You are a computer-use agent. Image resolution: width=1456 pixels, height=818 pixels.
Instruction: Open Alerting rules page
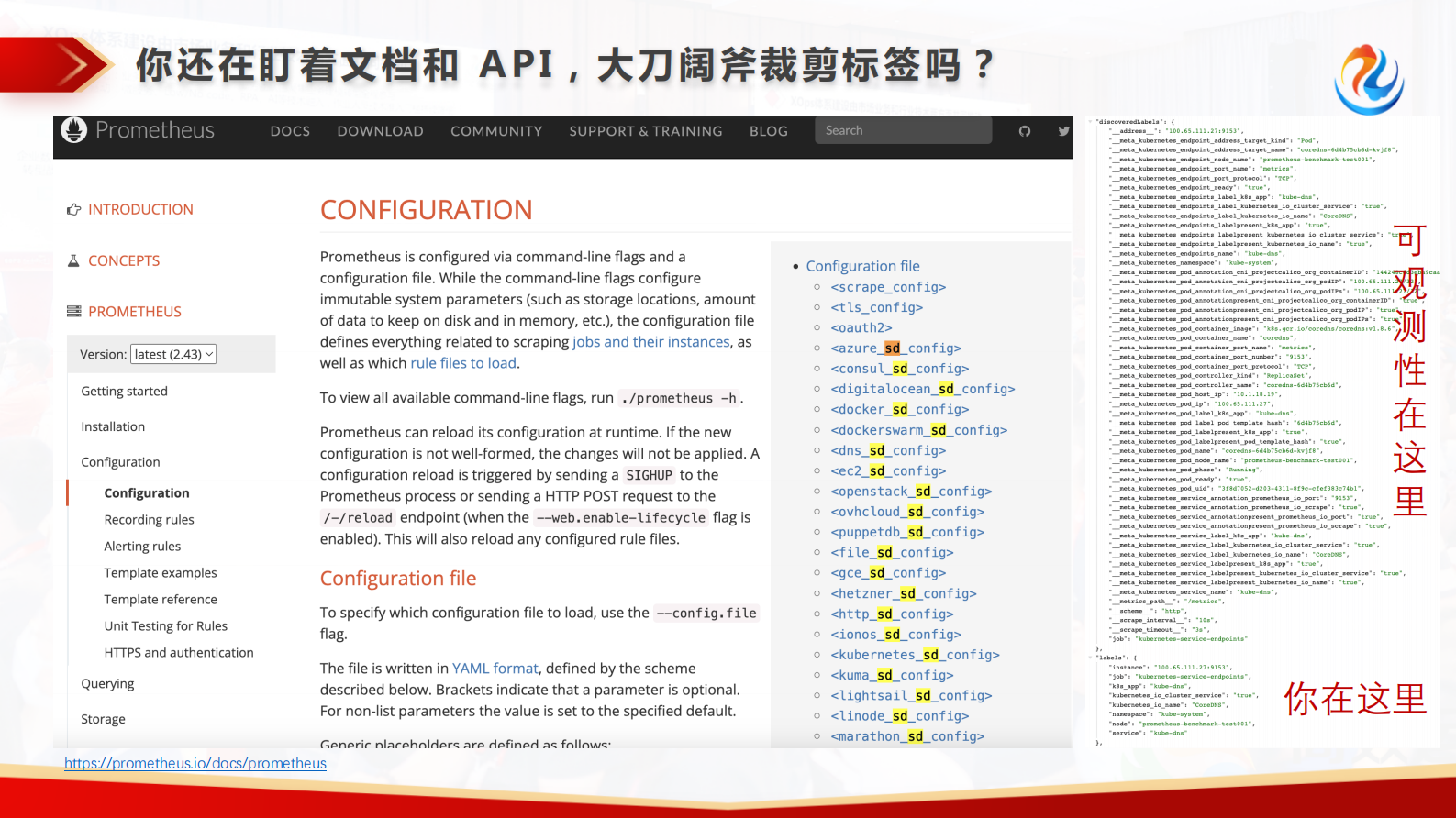point(142,546)
